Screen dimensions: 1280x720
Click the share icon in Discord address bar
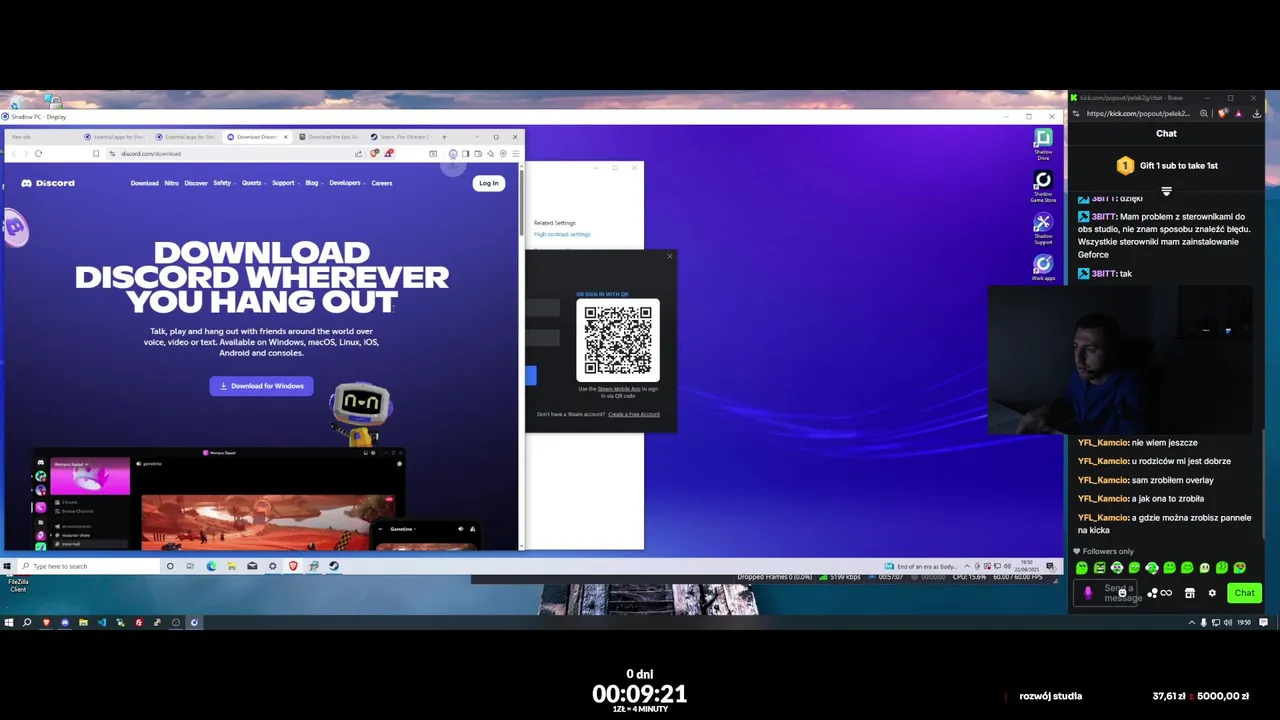358,154
